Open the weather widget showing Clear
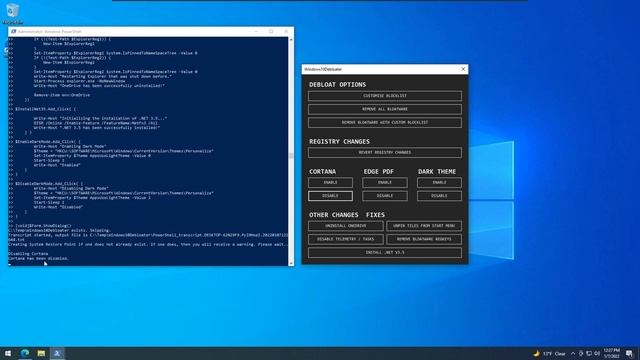This screenshot has height=360, width=640. [x=550, y=353]
